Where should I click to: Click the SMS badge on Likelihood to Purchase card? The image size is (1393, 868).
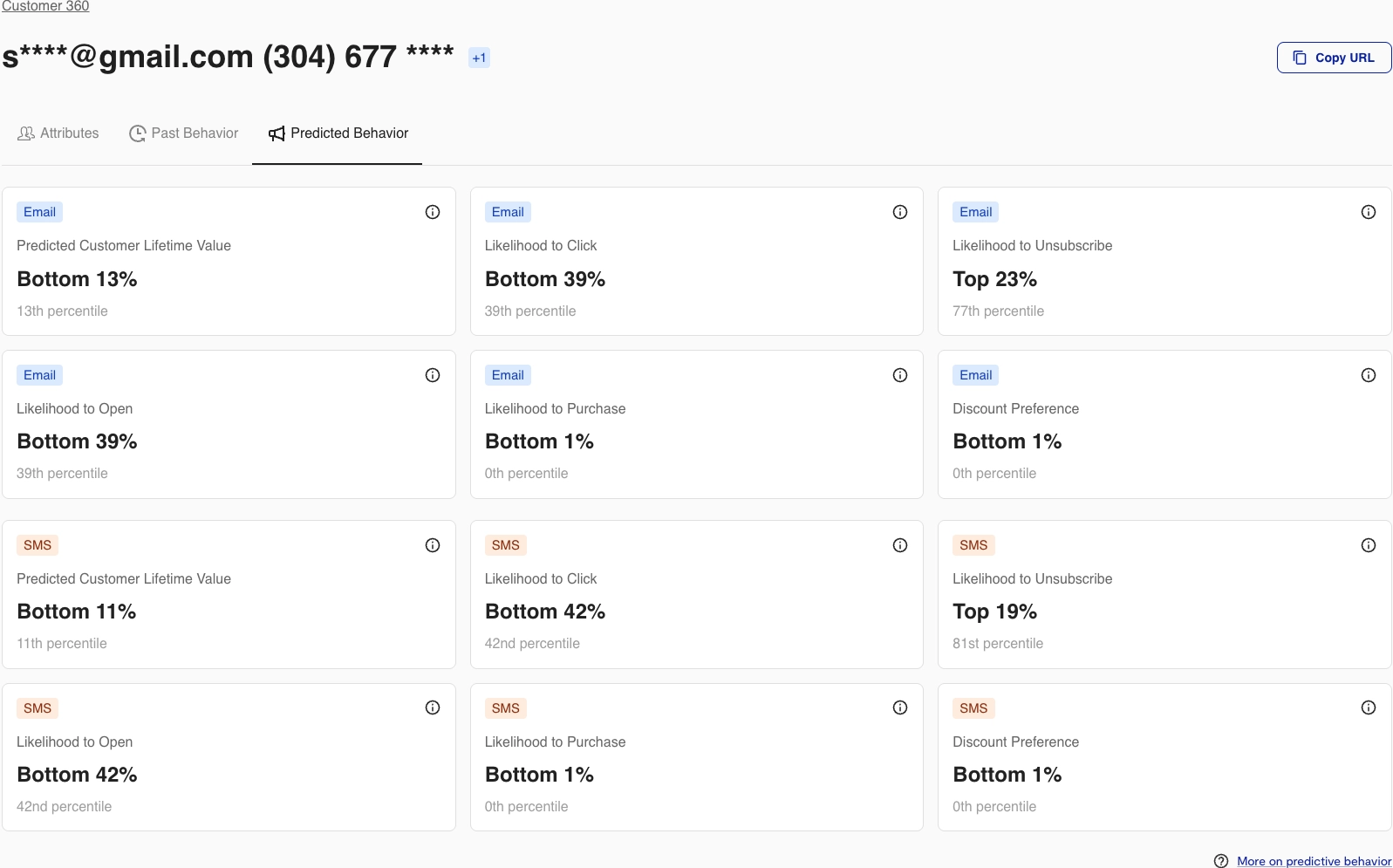506,707
